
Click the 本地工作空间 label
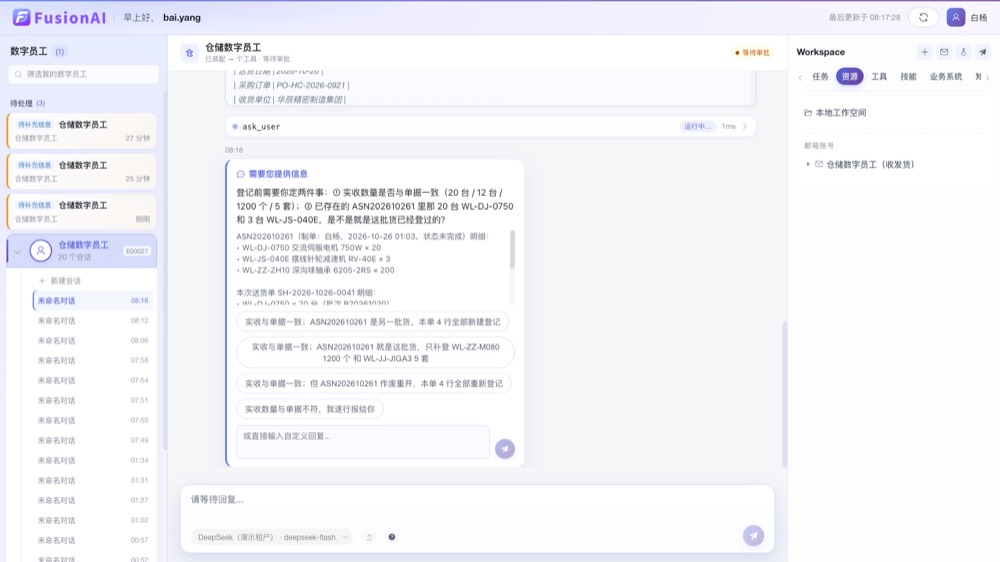click(841, 113)
